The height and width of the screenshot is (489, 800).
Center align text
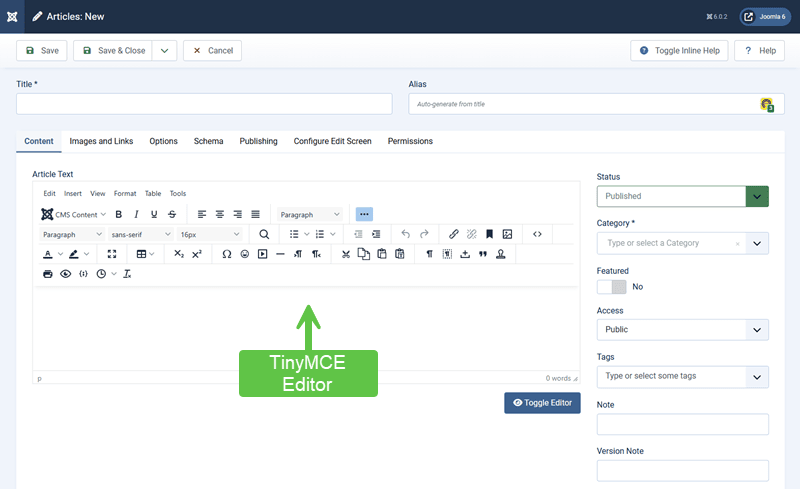[x=220, y=214]
